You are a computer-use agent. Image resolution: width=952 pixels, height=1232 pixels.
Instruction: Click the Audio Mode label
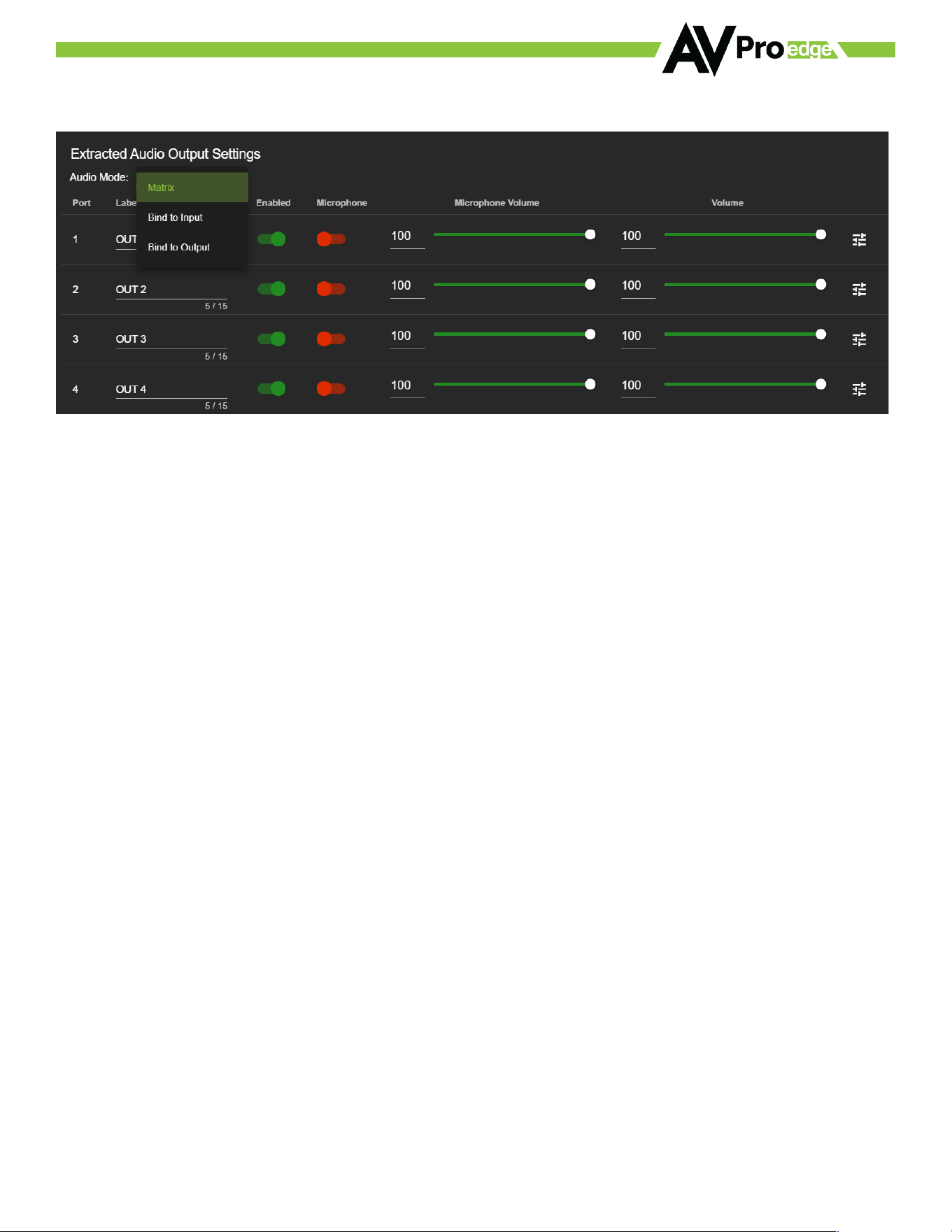point(99,178)
